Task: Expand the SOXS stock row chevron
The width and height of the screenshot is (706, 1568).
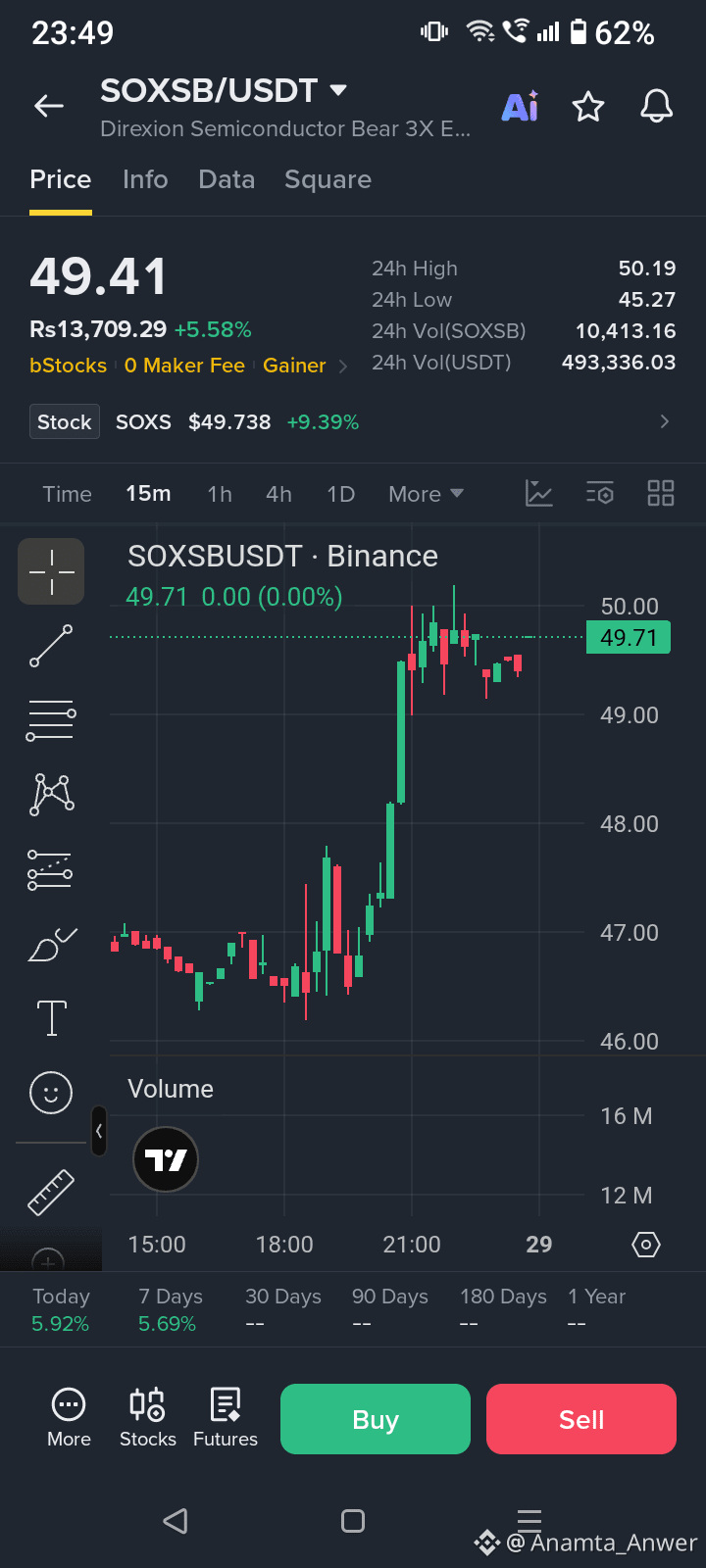Action: 665,421
